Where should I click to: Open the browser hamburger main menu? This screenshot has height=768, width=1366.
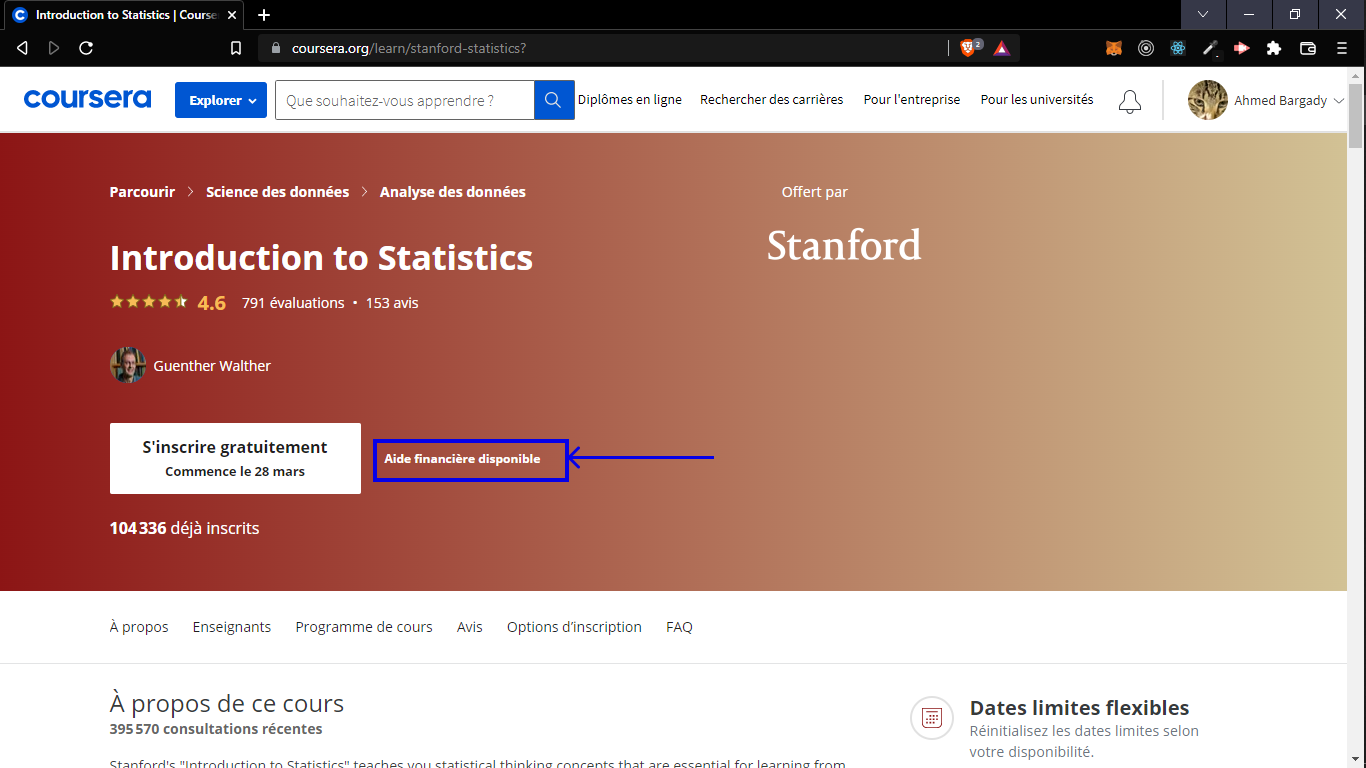(1342, 48)
